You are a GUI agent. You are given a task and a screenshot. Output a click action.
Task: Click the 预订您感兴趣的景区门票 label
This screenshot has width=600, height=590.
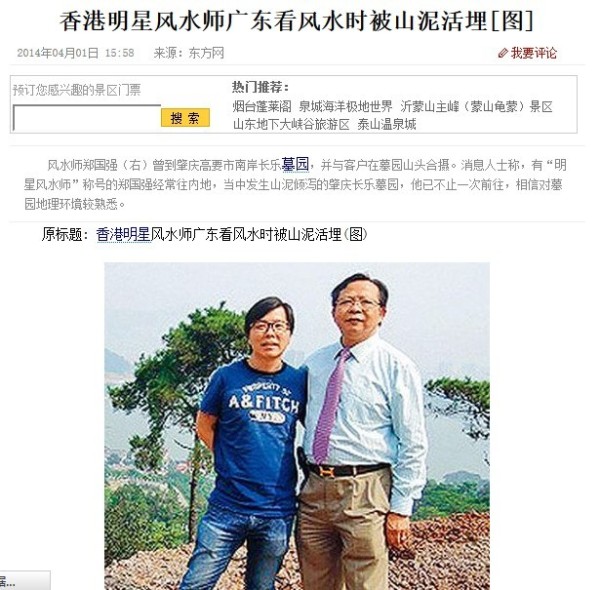(77, 90)
